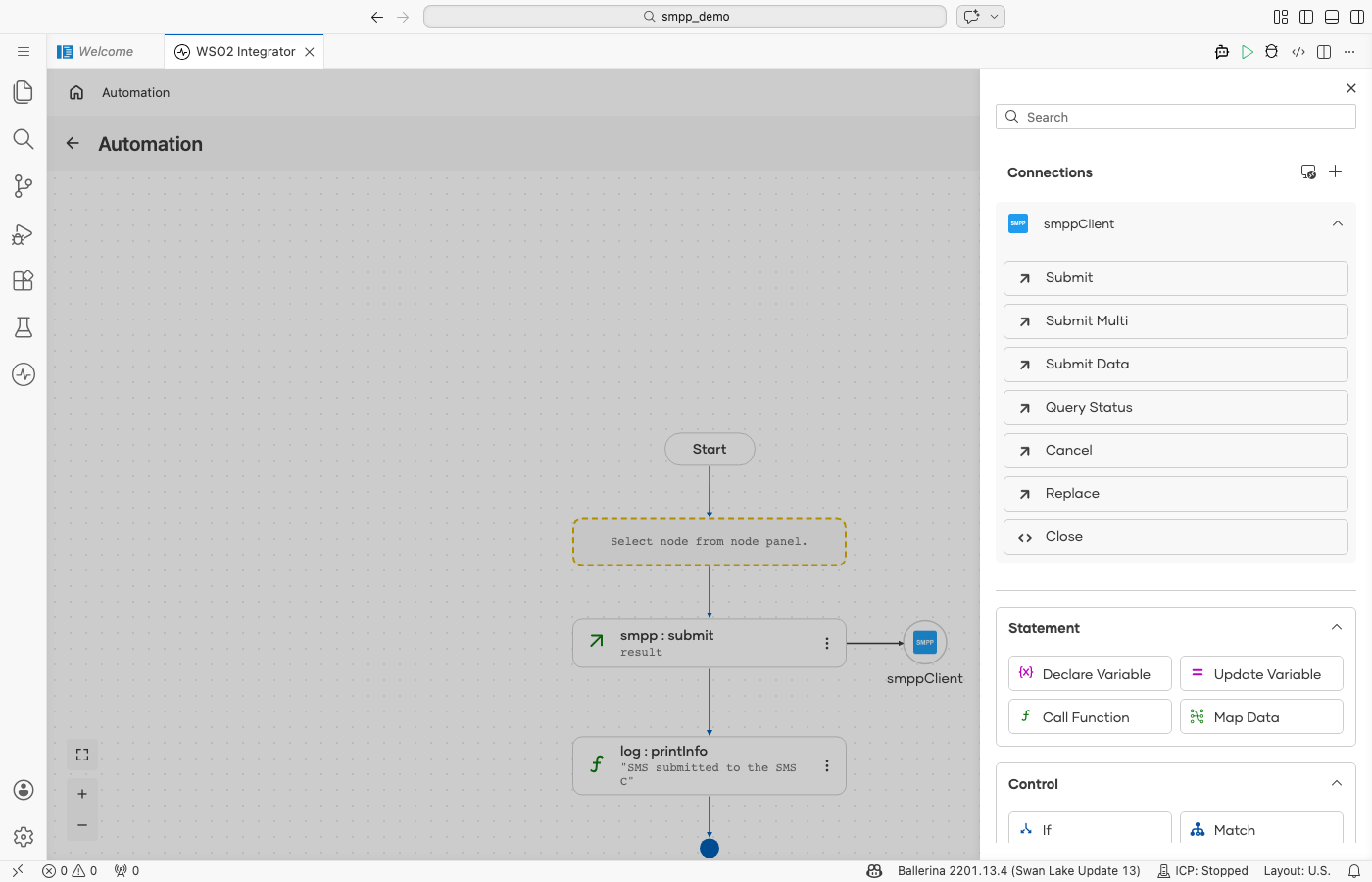The image size is (1372, 882).
Task: Go back using Automation back arrow
Action: 73,144
